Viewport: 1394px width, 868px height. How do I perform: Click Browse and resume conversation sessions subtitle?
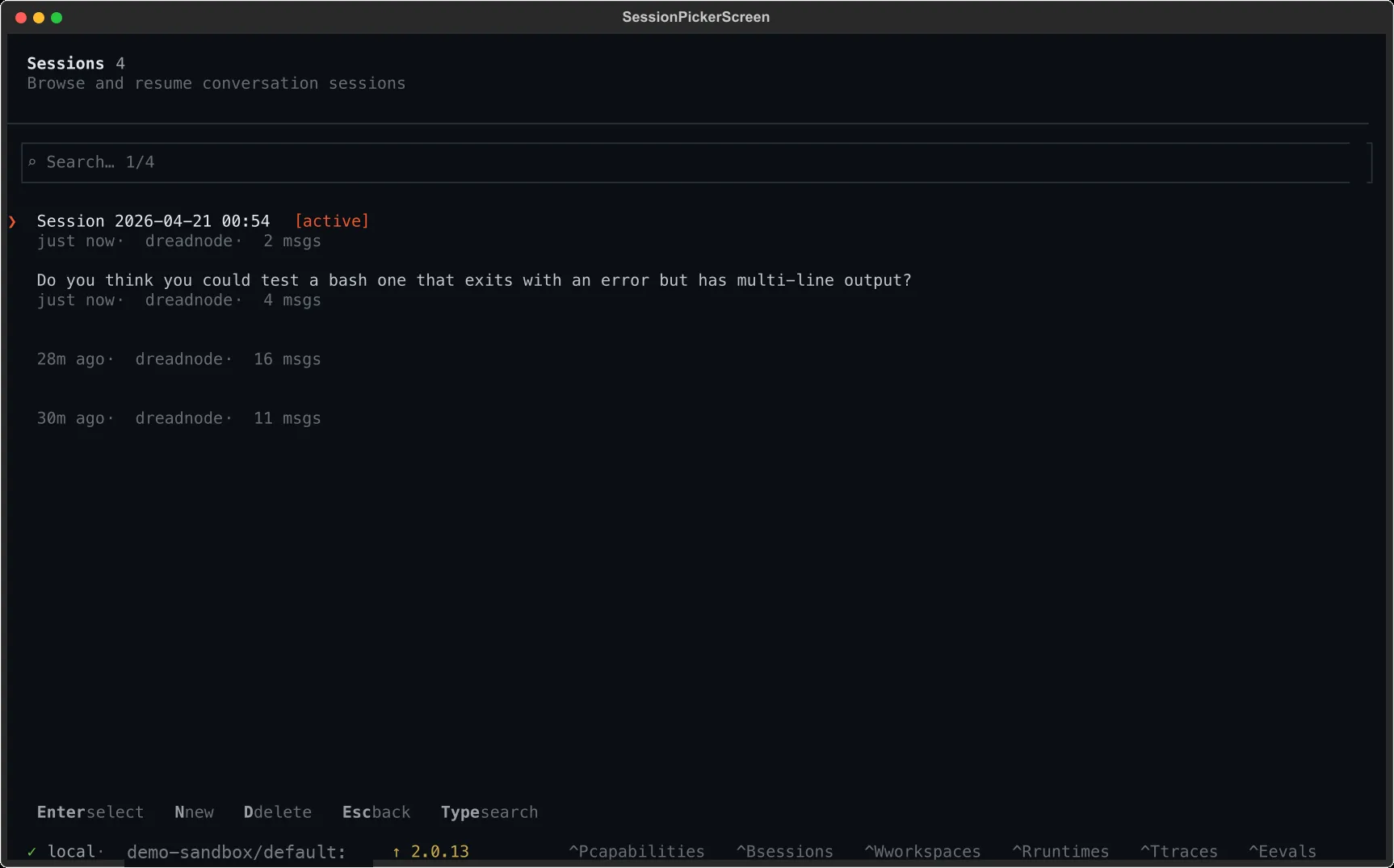[x=216, y=84]
